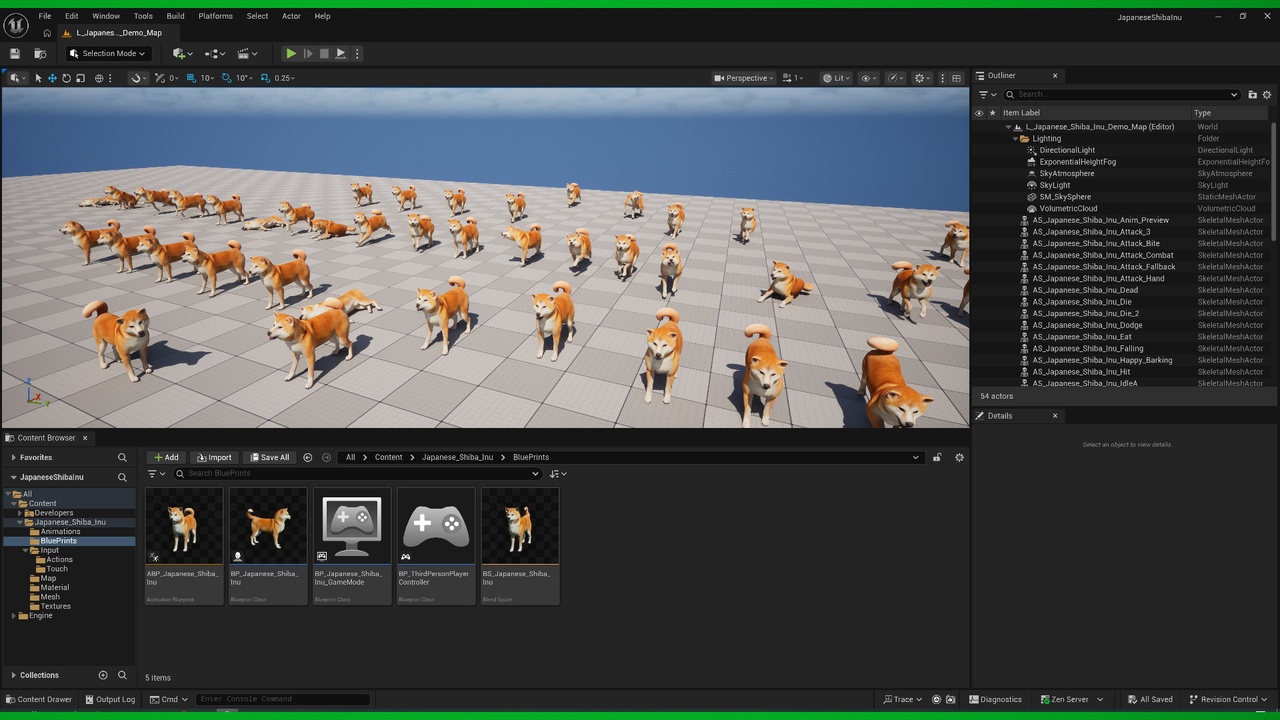The image size is (1280, 720).
Task: Toggle visibility eye column in Outliner header
Action: click(979, 113)
